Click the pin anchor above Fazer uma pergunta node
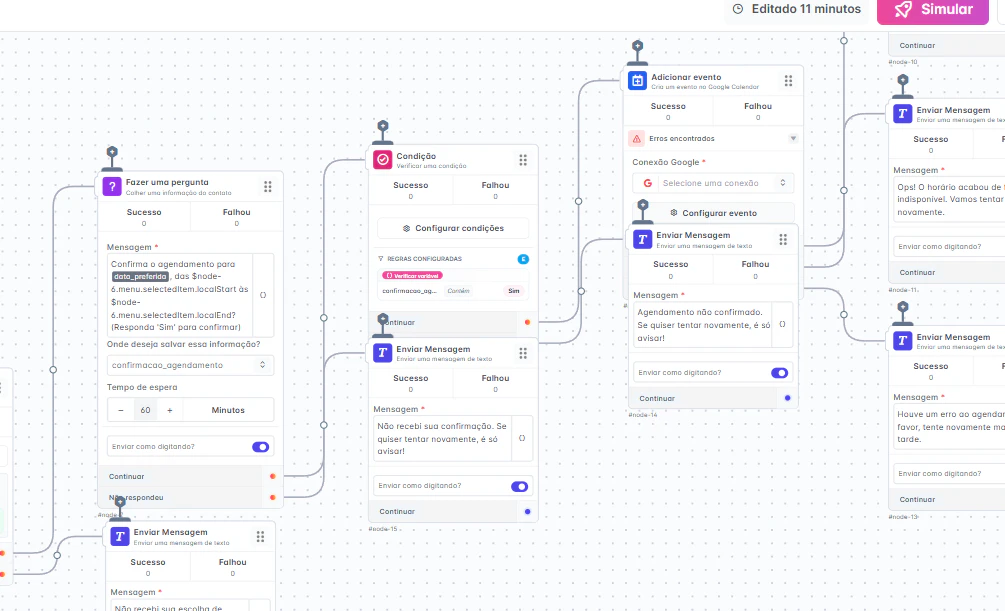 pos(112,153)
